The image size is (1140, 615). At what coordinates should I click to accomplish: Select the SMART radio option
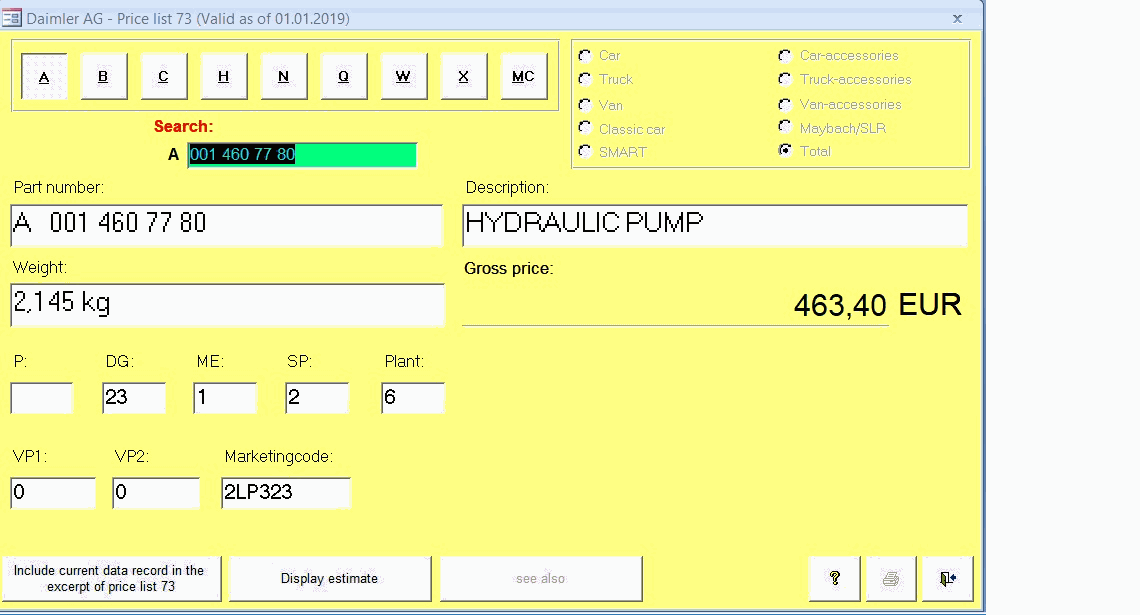[585, 151]
